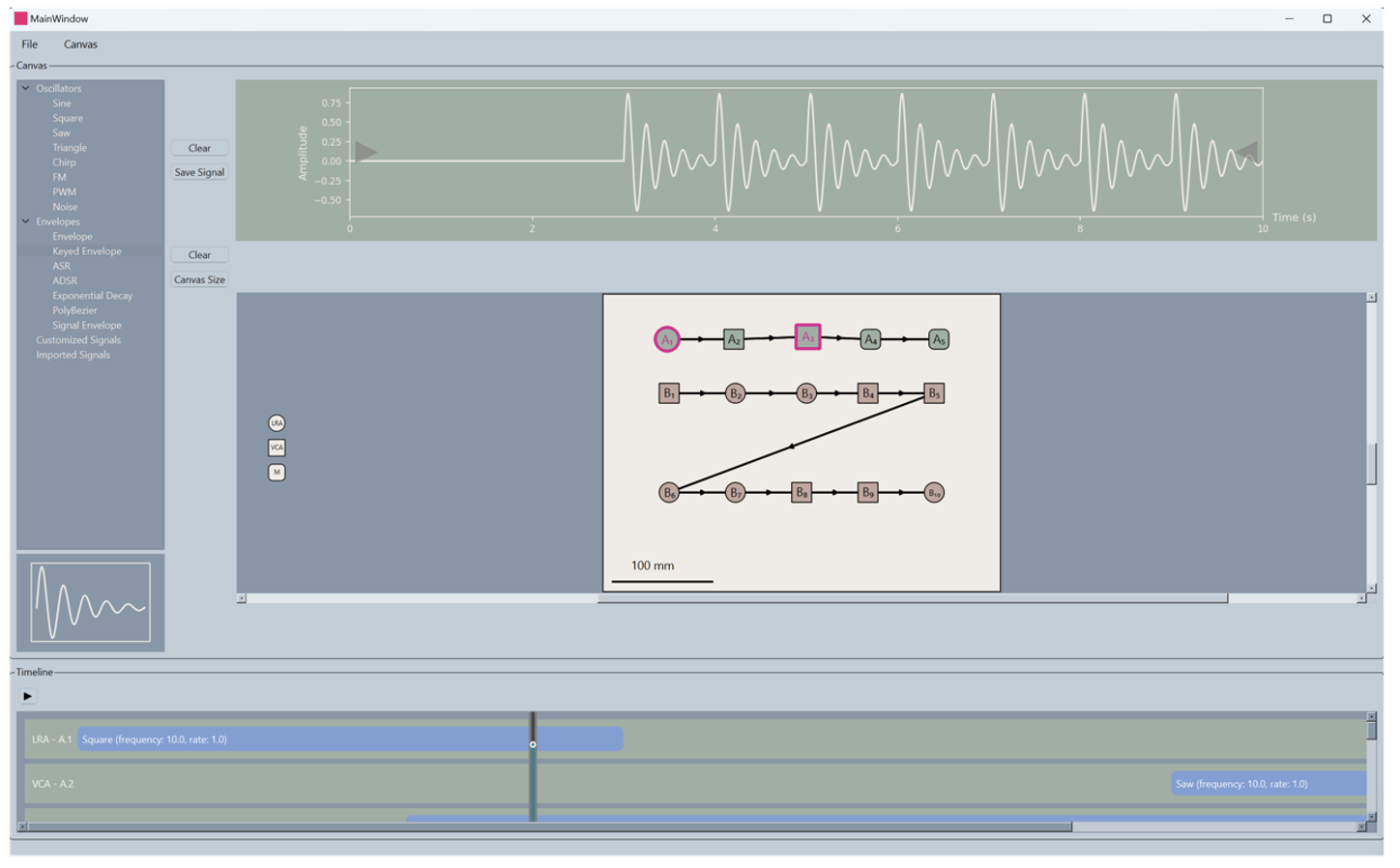Select the LRA actuator icon
1400x868 pixels.
tap(276, 422)
